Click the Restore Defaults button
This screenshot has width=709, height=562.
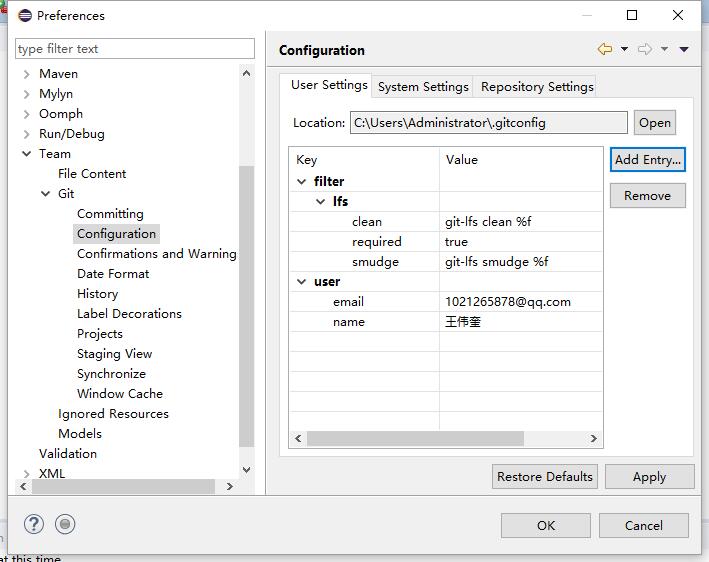pyautogui.click(x=545, y=477)
